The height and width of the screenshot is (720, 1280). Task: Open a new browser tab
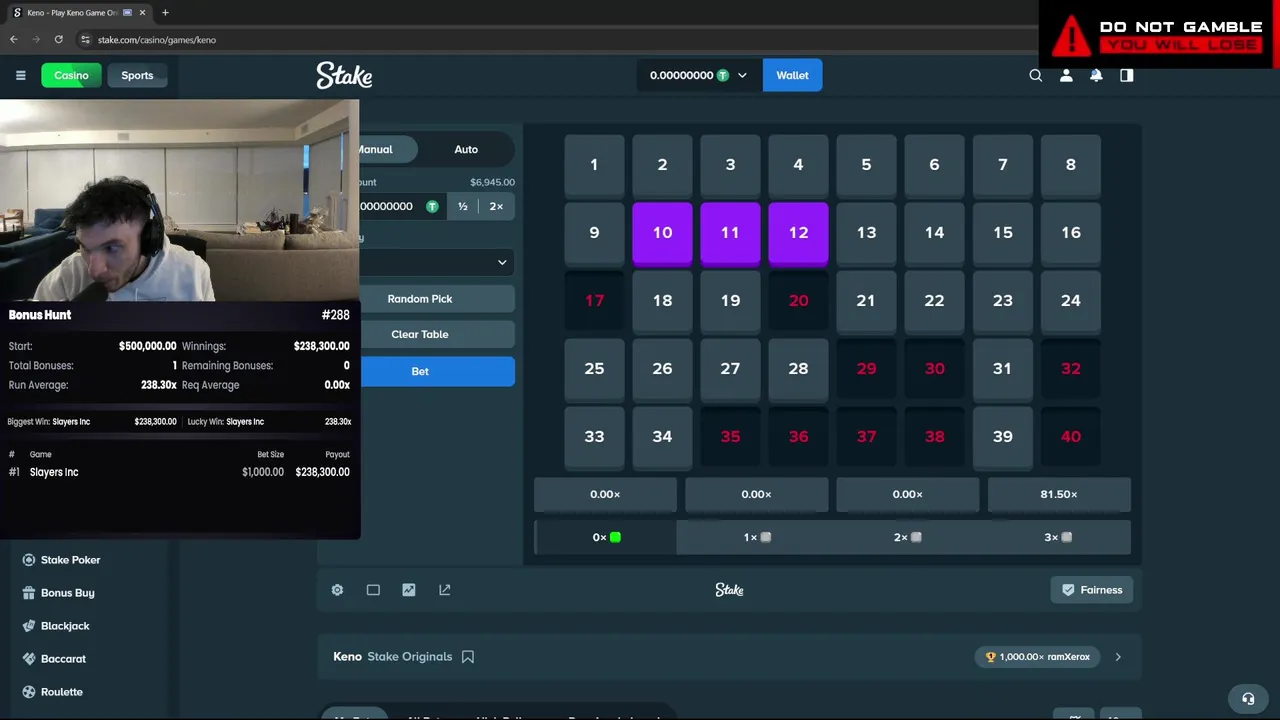165,13
